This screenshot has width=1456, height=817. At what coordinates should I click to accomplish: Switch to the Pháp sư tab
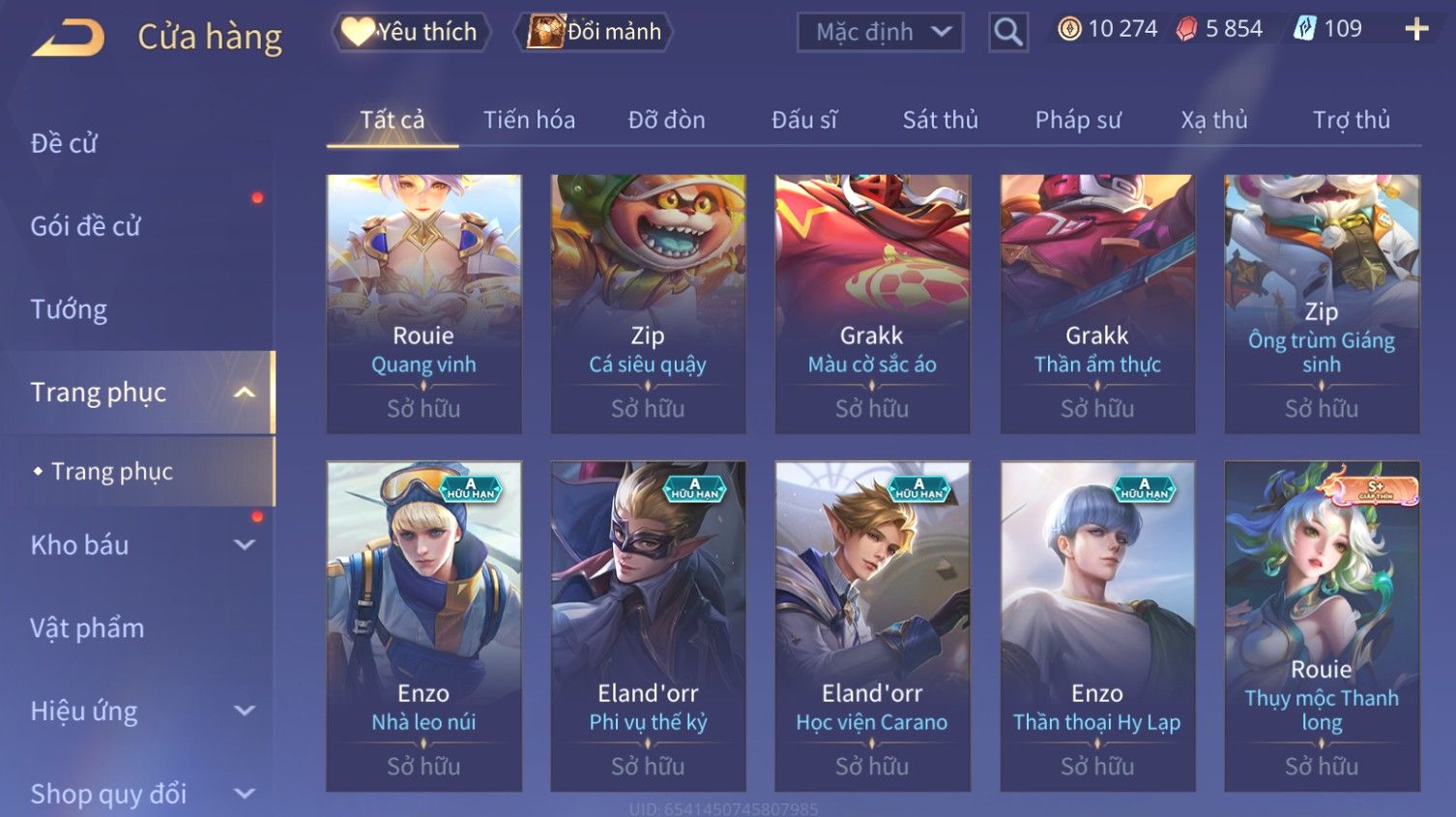click(x=1078, y=120)
